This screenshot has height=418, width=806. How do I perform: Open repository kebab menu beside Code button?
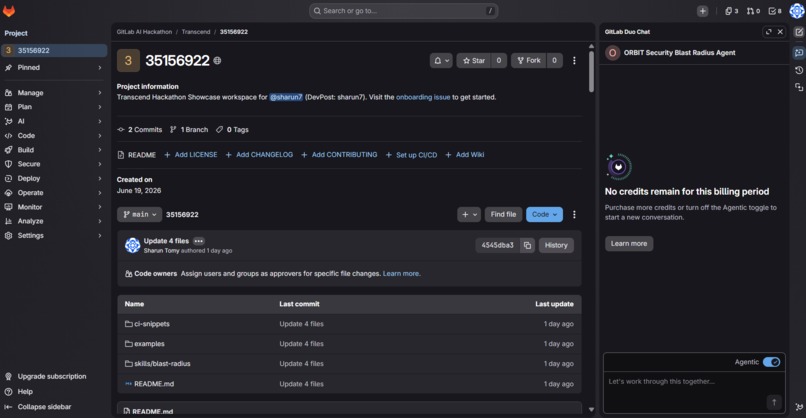574,214
